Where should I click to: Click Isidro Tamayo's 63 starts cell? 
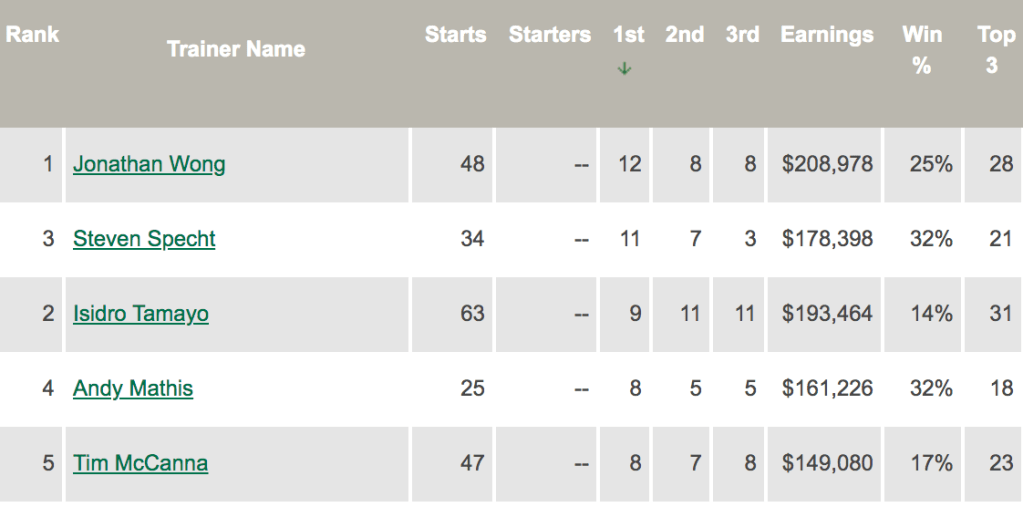click(x=472, y=314)
